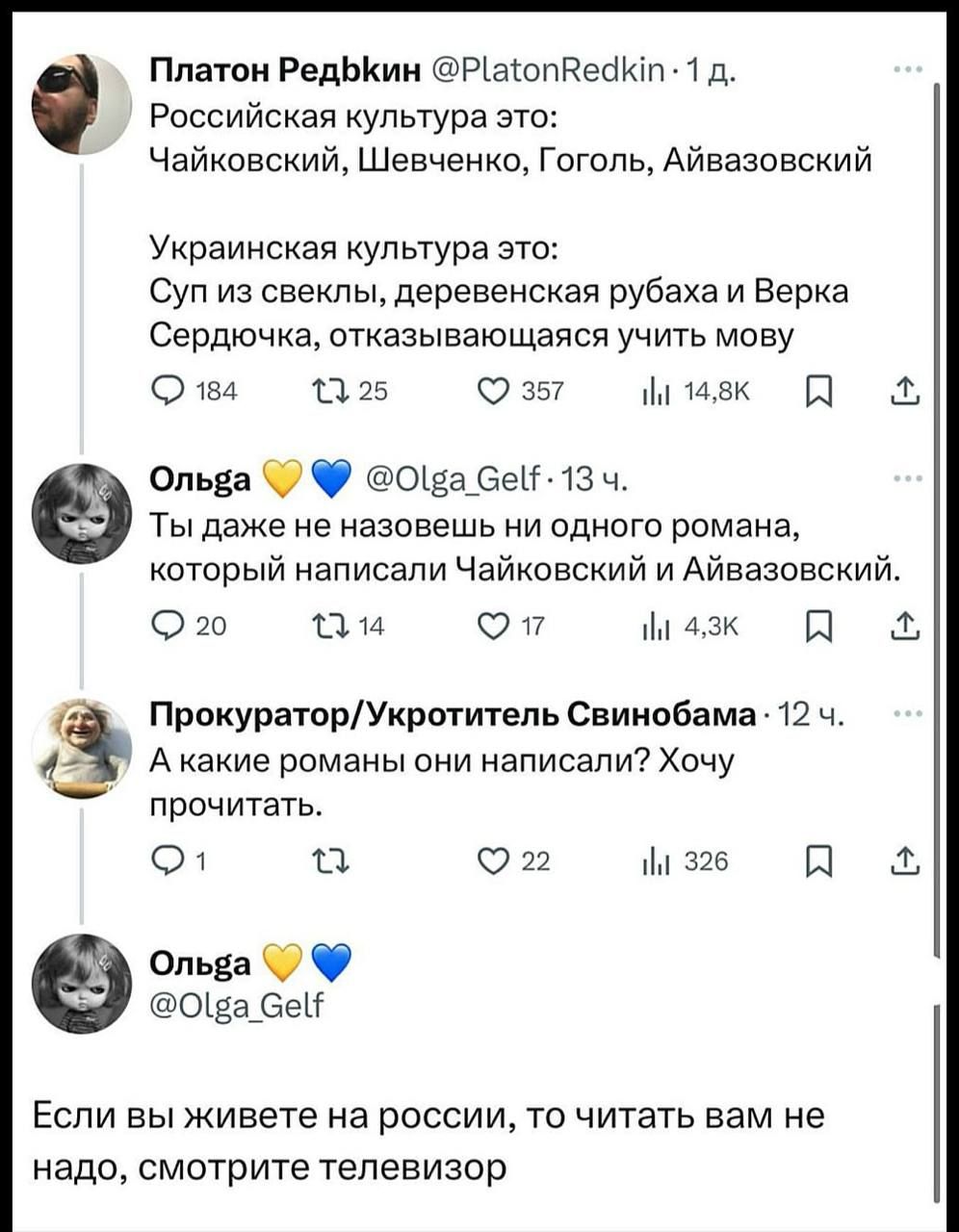This screenshot has height=1232, width=959.
Task: Open more options menu on Прокуратор reply
Action: tap(906, 715)
